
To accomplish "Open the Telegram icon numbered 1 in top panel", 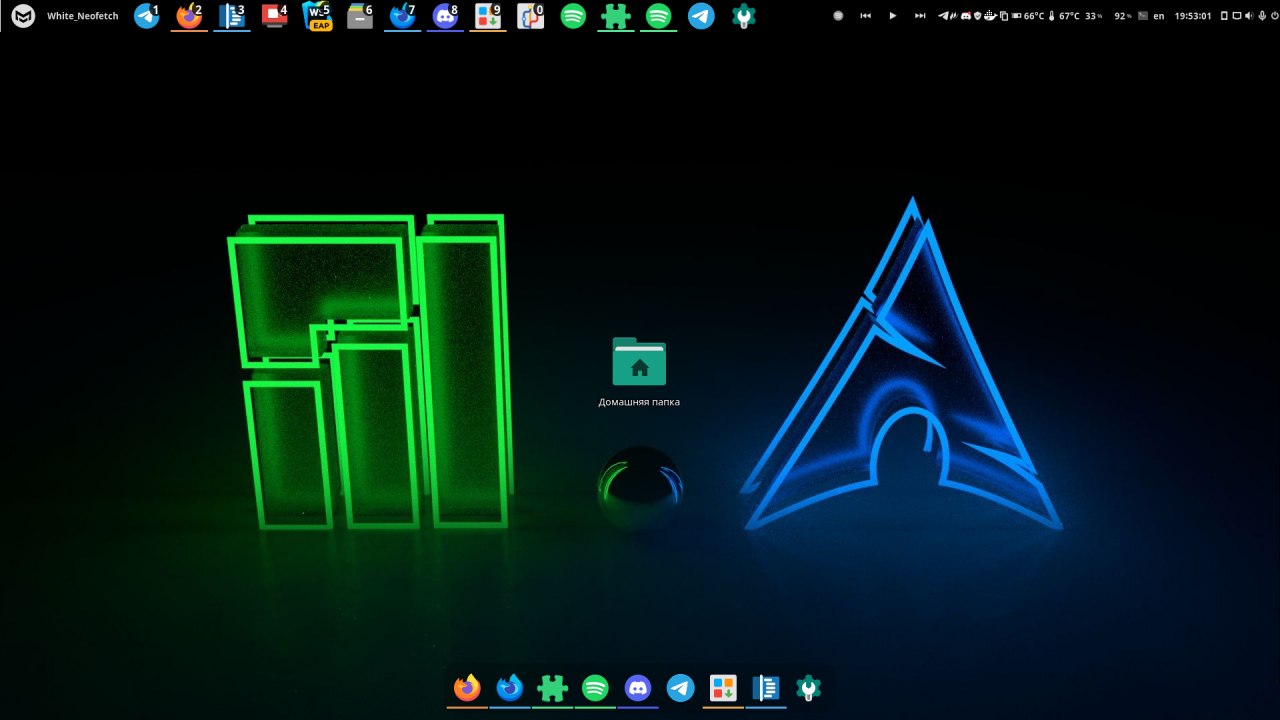I will 147,16.
